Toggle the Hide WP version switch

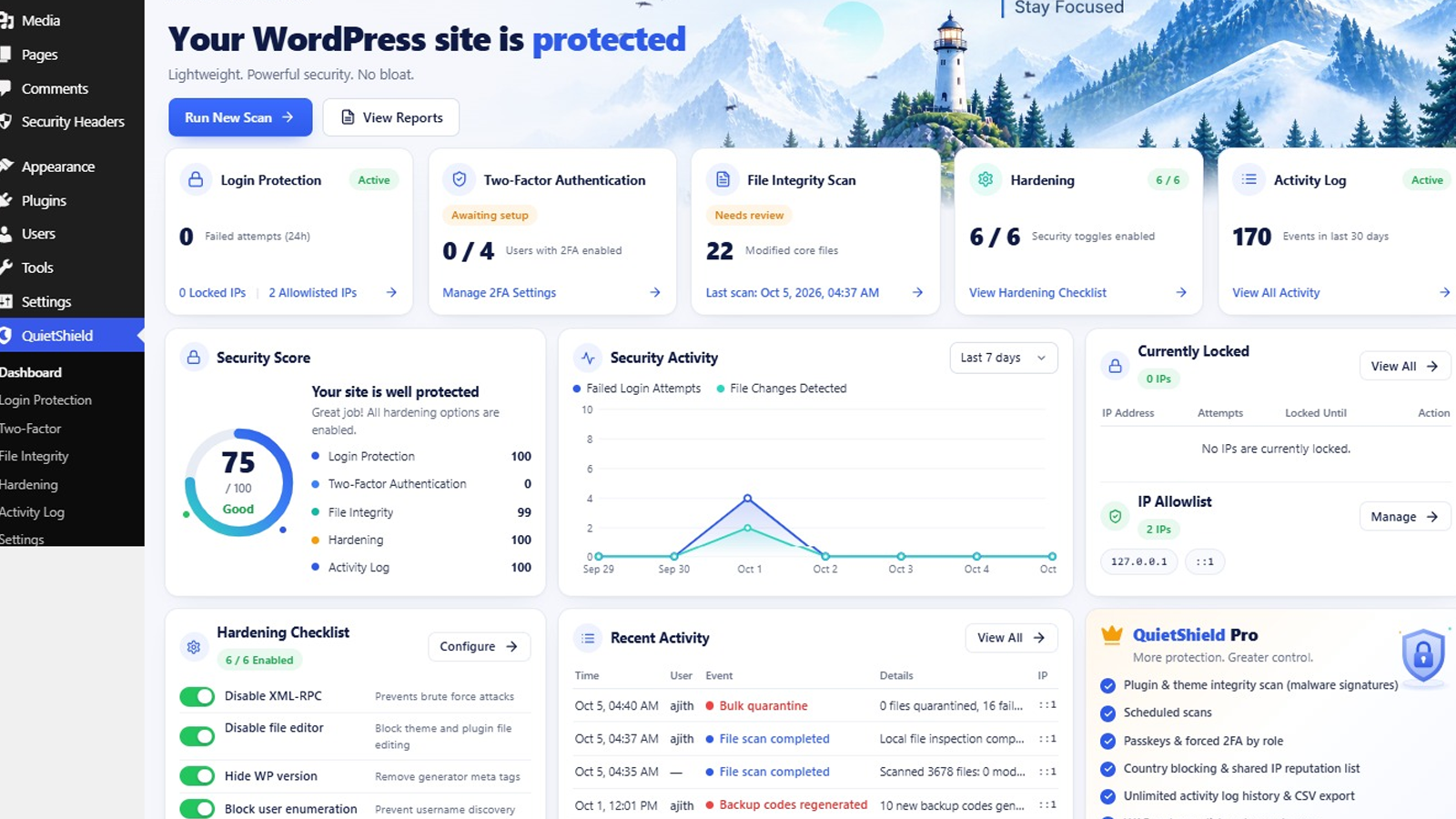pyautogui.click(x=197, y=775)
